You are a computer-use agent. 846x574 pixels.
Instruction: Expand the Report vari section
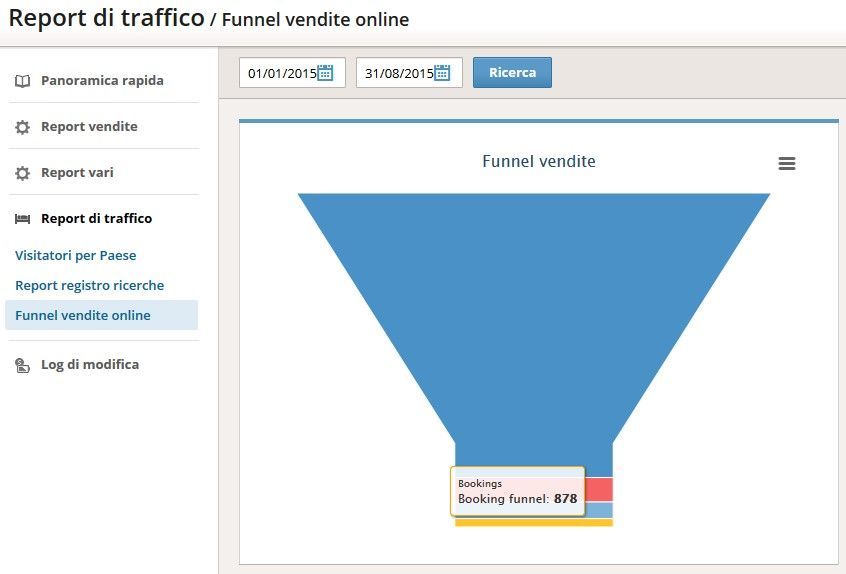[77, 173]
